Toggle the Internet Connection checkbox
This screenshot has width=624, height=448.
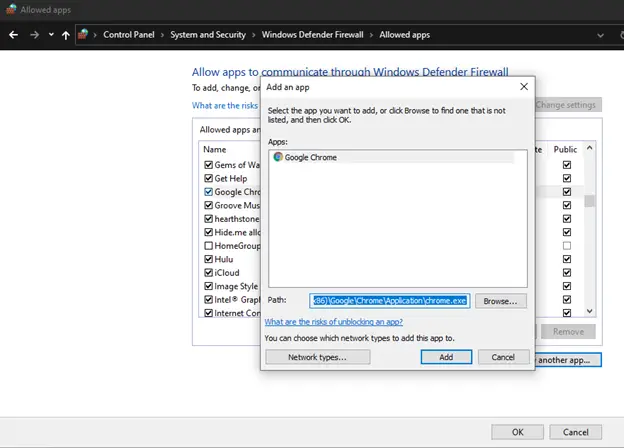pyautogui.click(x=209, y=313)
